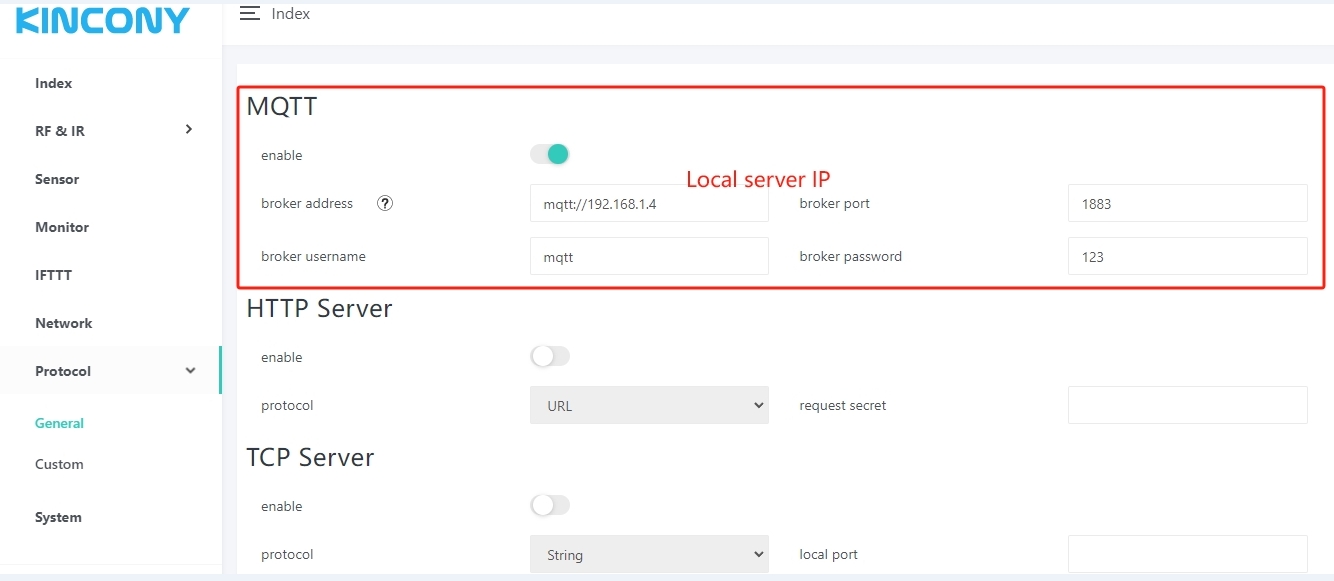Enable the HTTP Server toggle
This screenshot has height=581, width=1334.
pyautogui.click(x=550, y=356)
